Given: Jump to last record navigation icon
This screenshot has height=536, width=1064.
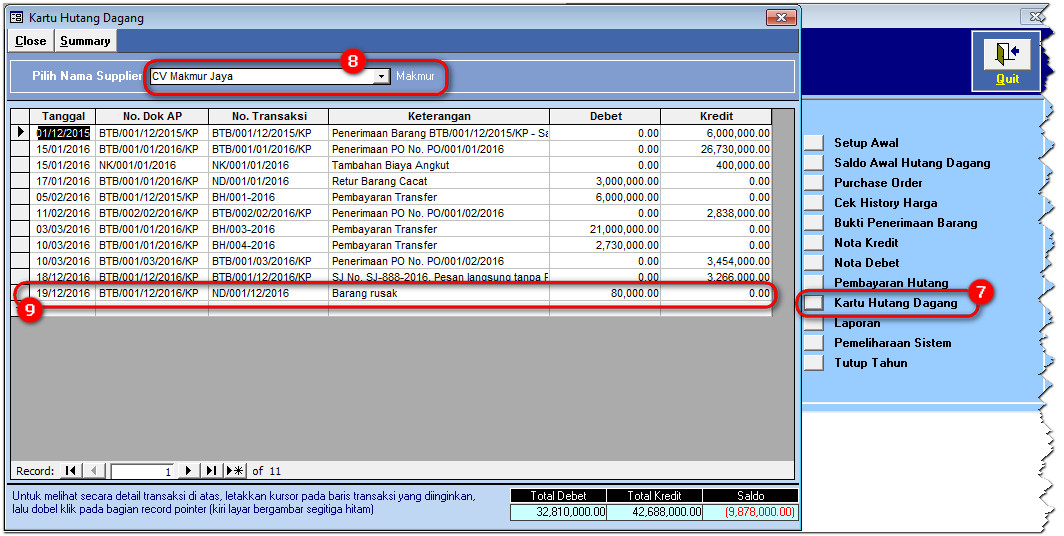Looking at the screenshot, I should [x=211, y=470].
